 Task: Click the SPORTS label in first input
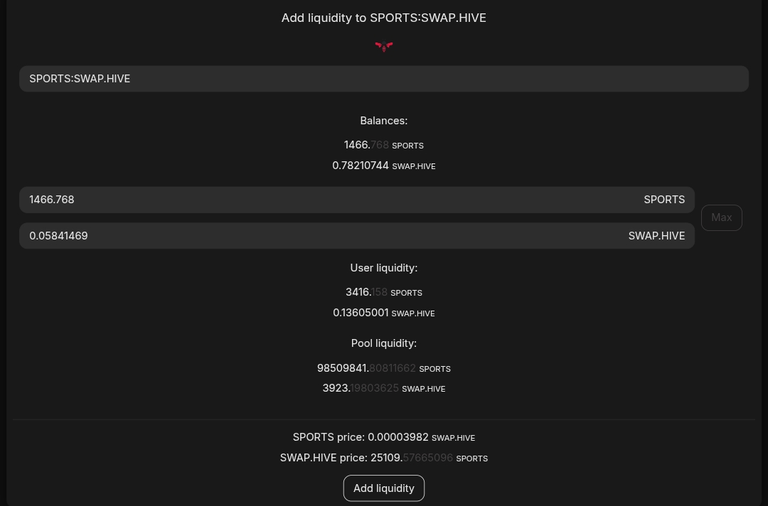click(664, 200)
